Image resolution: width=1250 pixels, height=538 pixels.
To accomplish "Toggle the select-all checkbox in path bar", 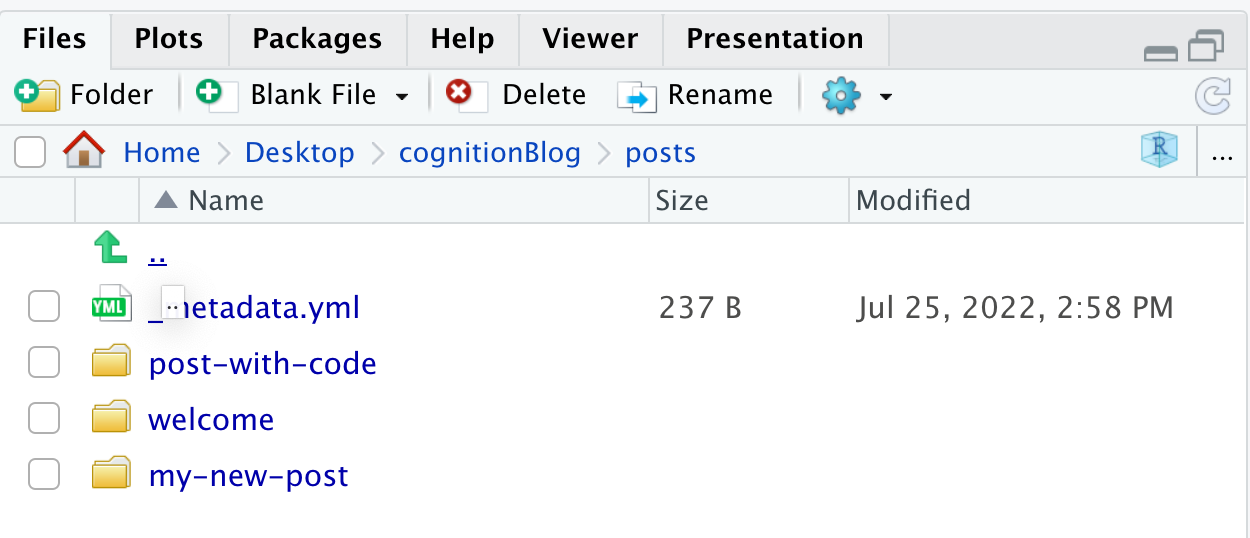I will (x=30, y=152).
